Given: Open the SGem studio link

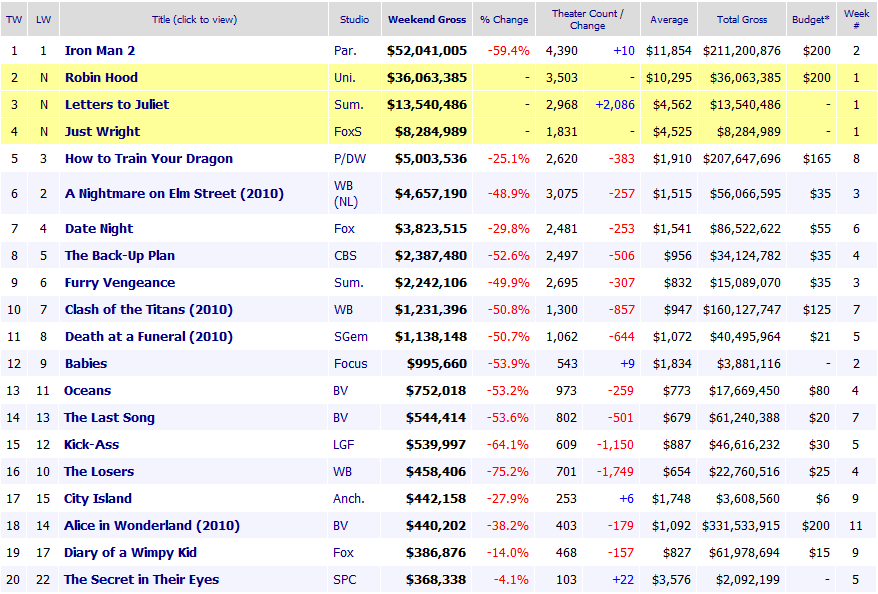Looking at the screenshot, I should (351, 336).
